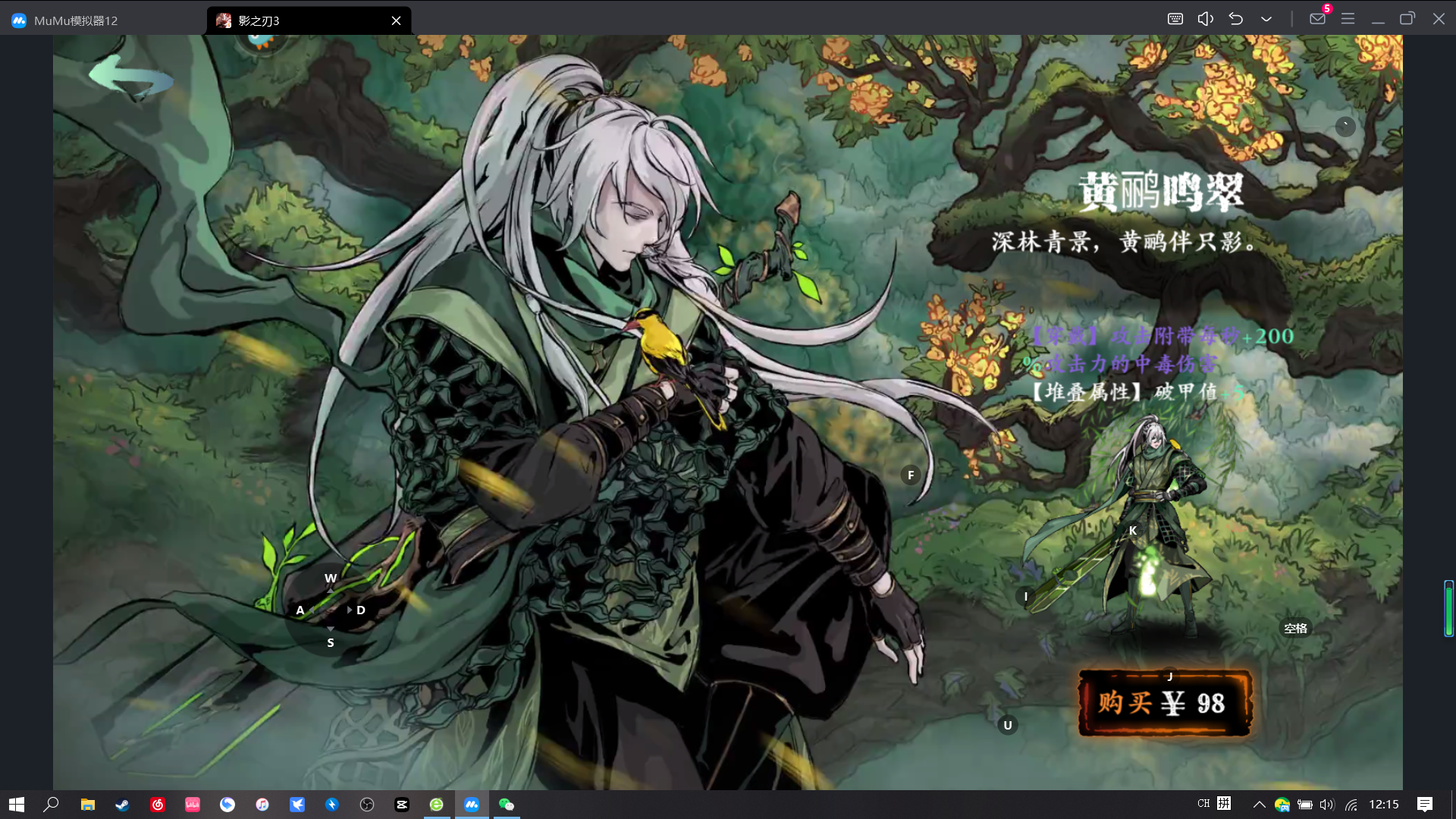This screenshot has height=819, width=1456.
Task: Open the system volume tray control
Action: pyautogui.click(x=1327, y=805)
